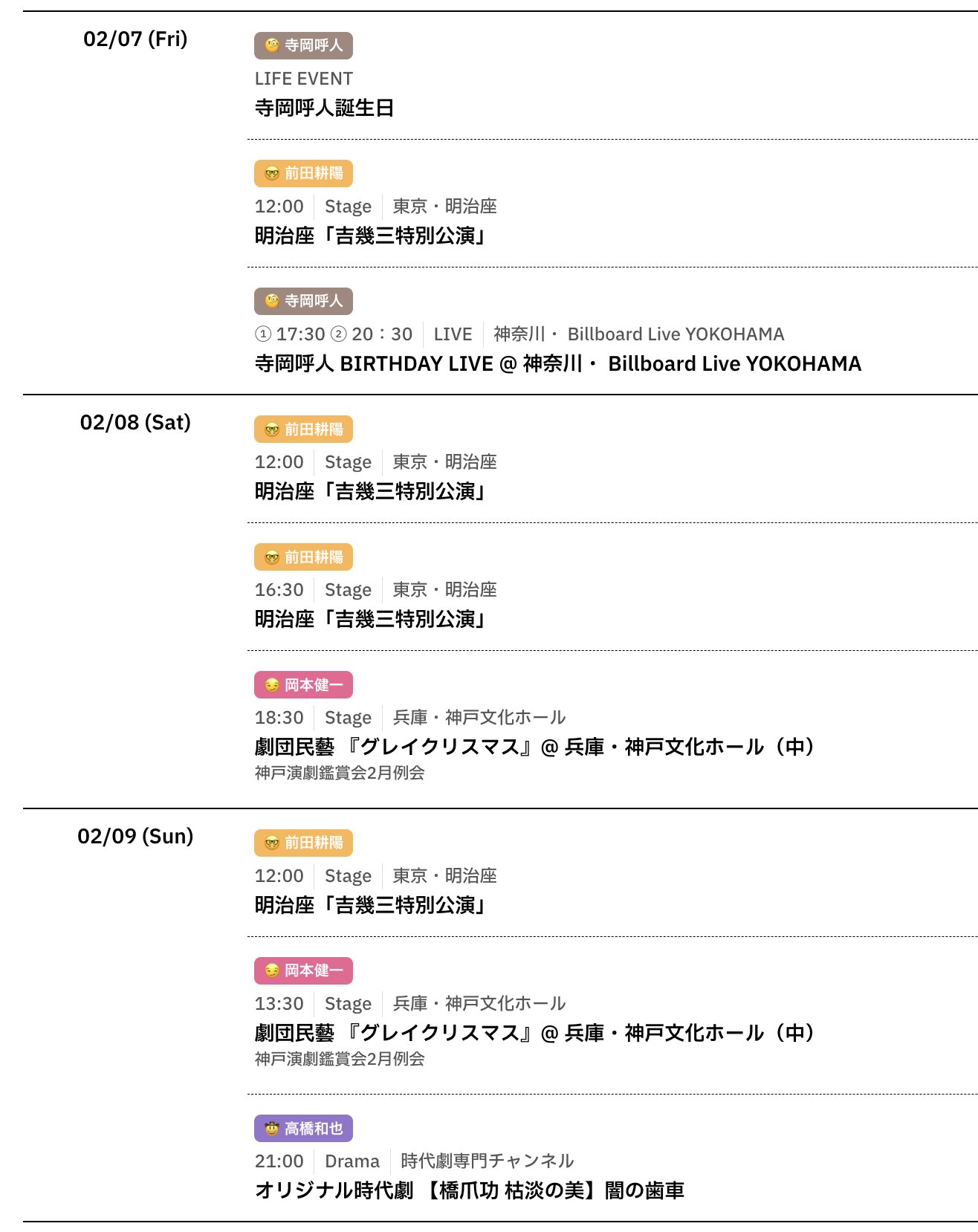Screen dimensions: 978x1232
Task: Open the オリジナル時代劇 闇の歯車 title
Action: [x=469, y=1190]
